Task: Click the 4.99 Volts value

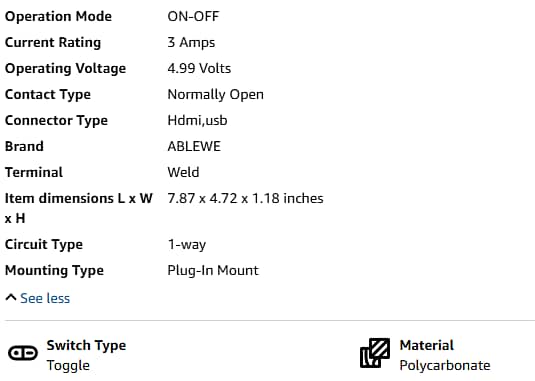Action: click(x=199, y=68)
